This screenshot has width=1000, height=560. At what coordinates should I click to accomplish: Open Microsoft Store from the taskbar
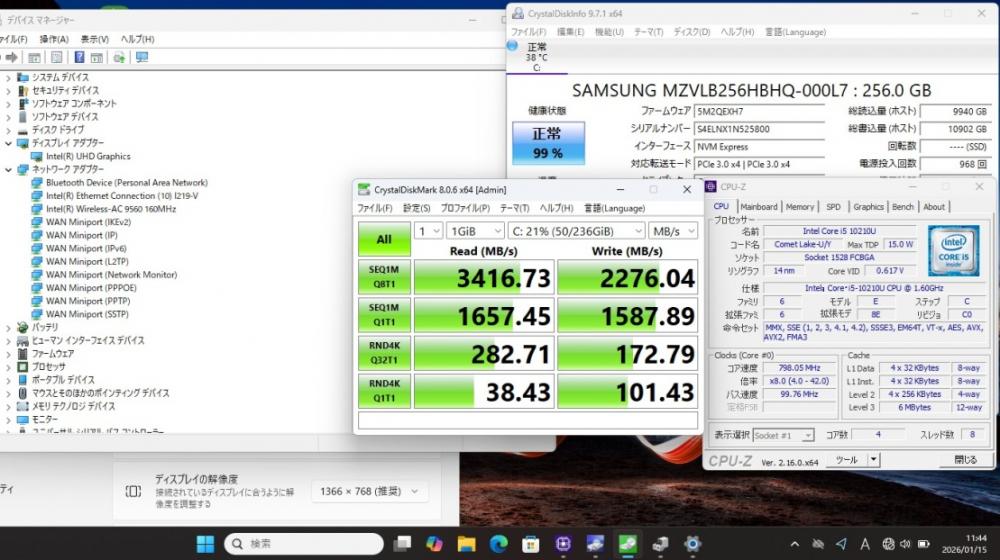point(531,544)
